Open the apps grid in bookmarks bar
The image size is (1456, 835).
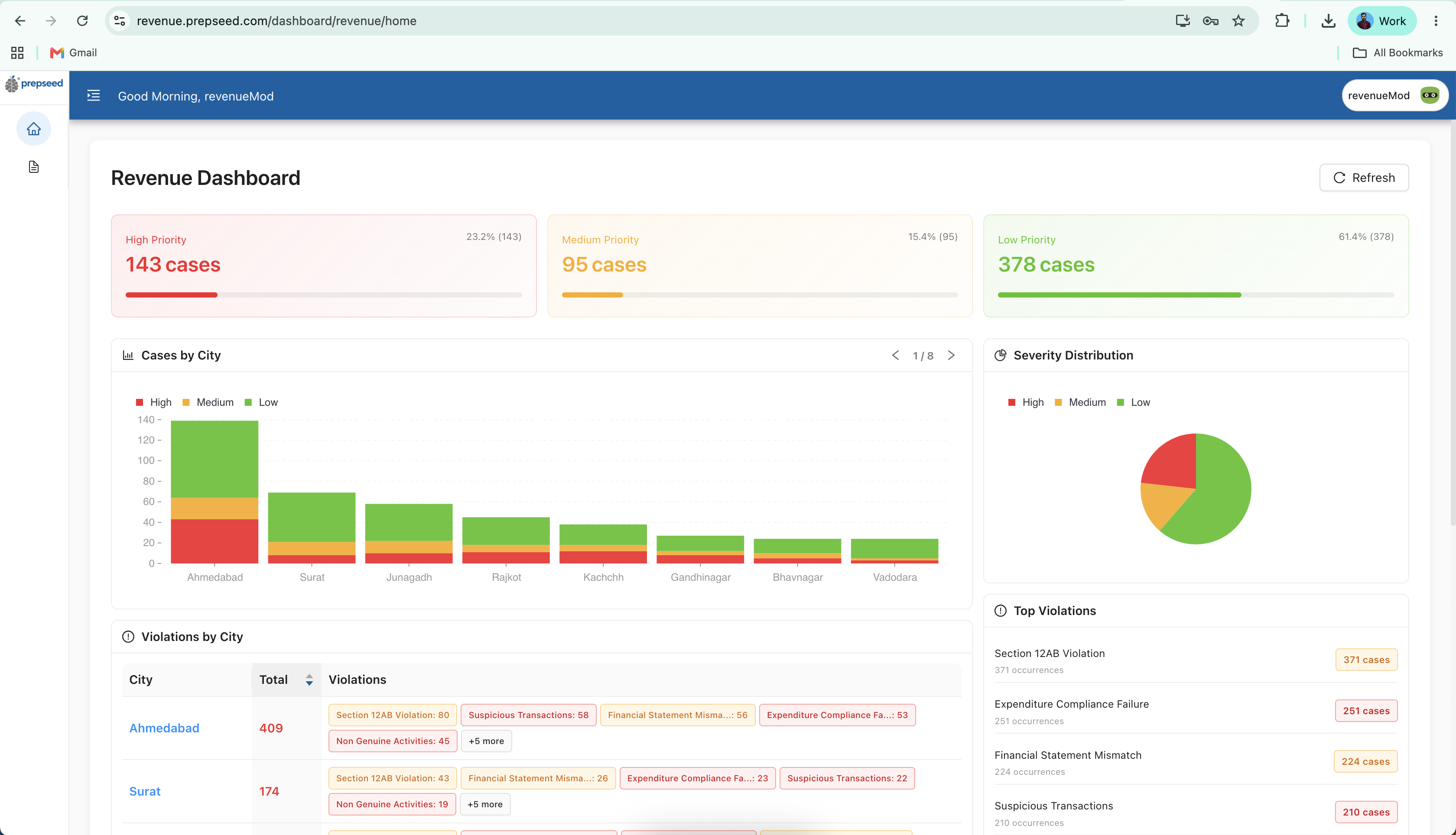click(x=17, y=53)
